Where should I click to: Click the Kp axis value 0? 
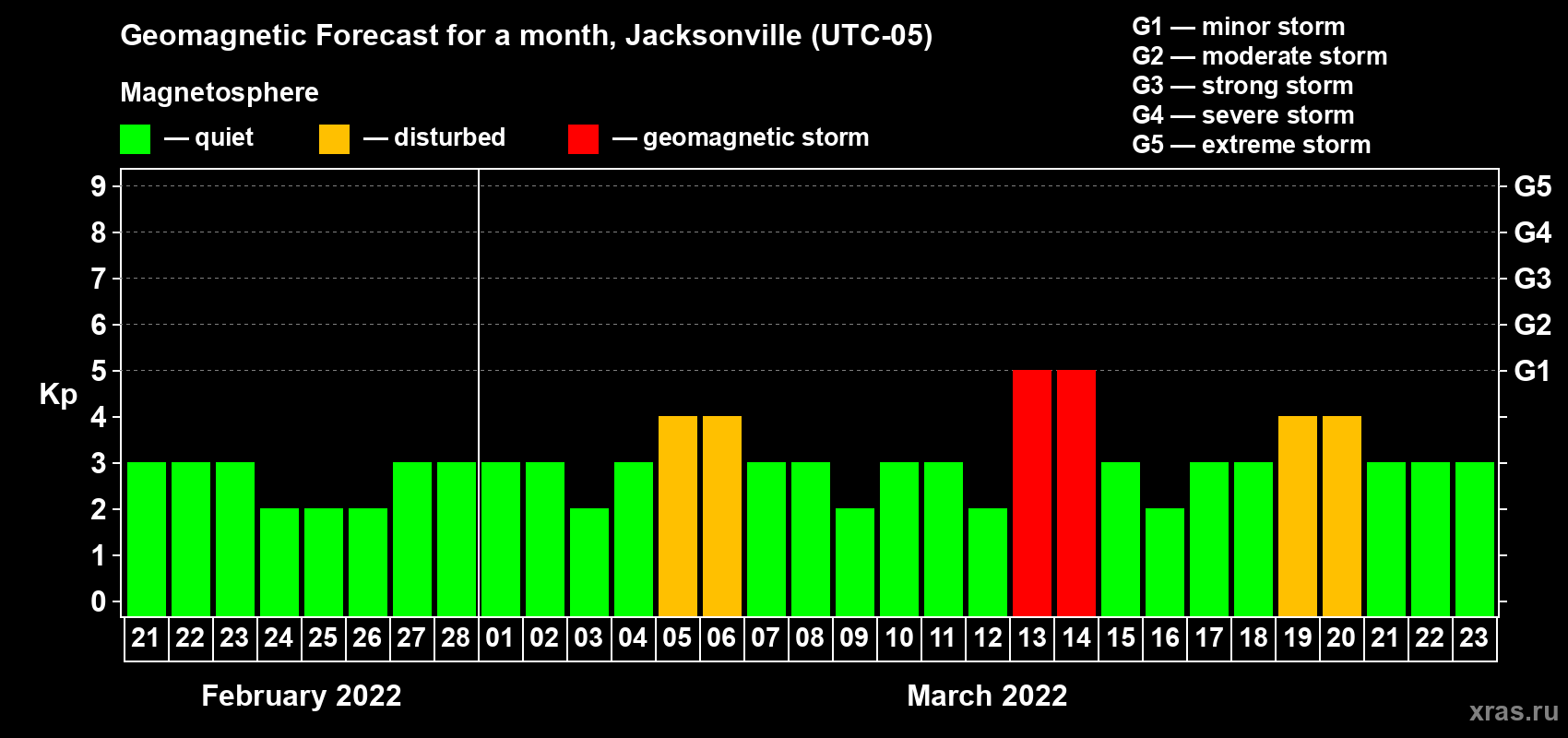point(99,601)
